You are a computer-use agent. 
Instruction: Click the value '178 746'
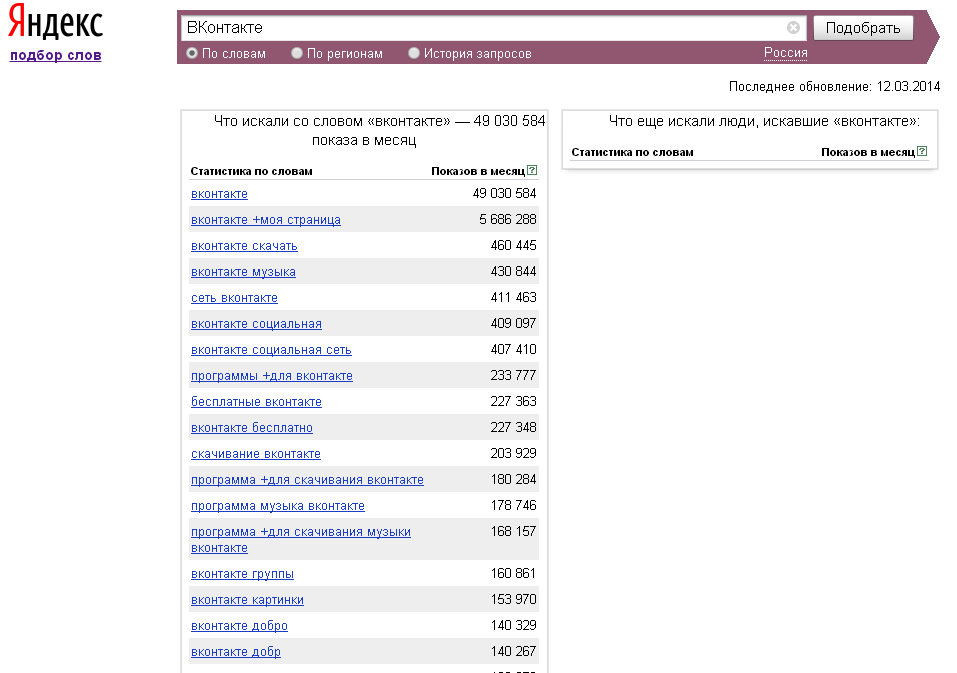tap(513, 505)
